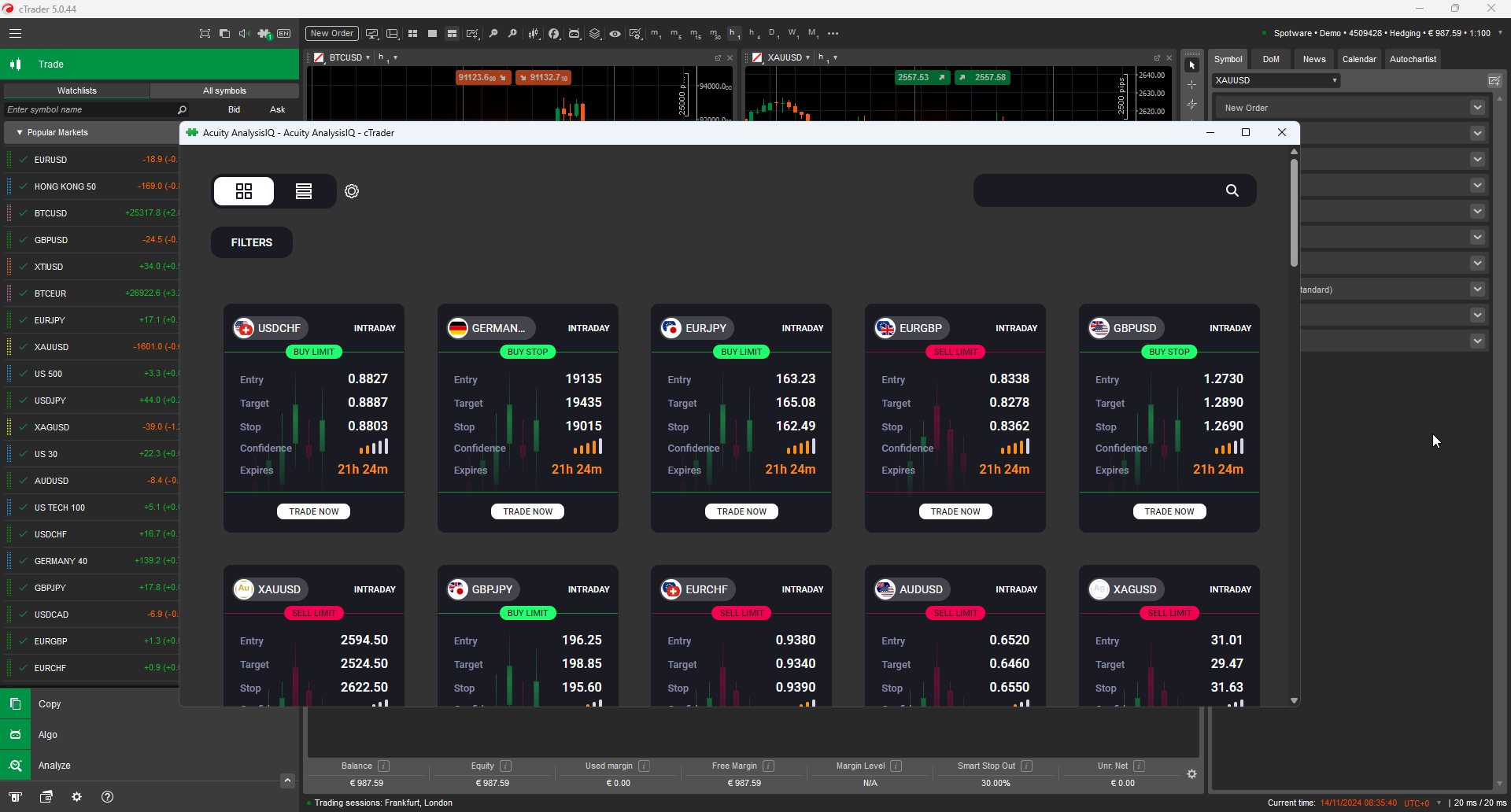Uncheck EURUSD in the watchlist

(x=22, y=160)
